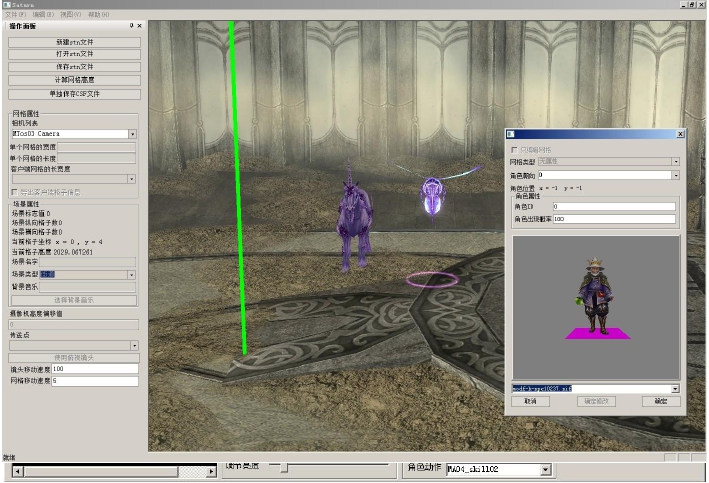
Task: Expand the 客户端网格的长宽度 dropdown
Action: pos(131,179)
